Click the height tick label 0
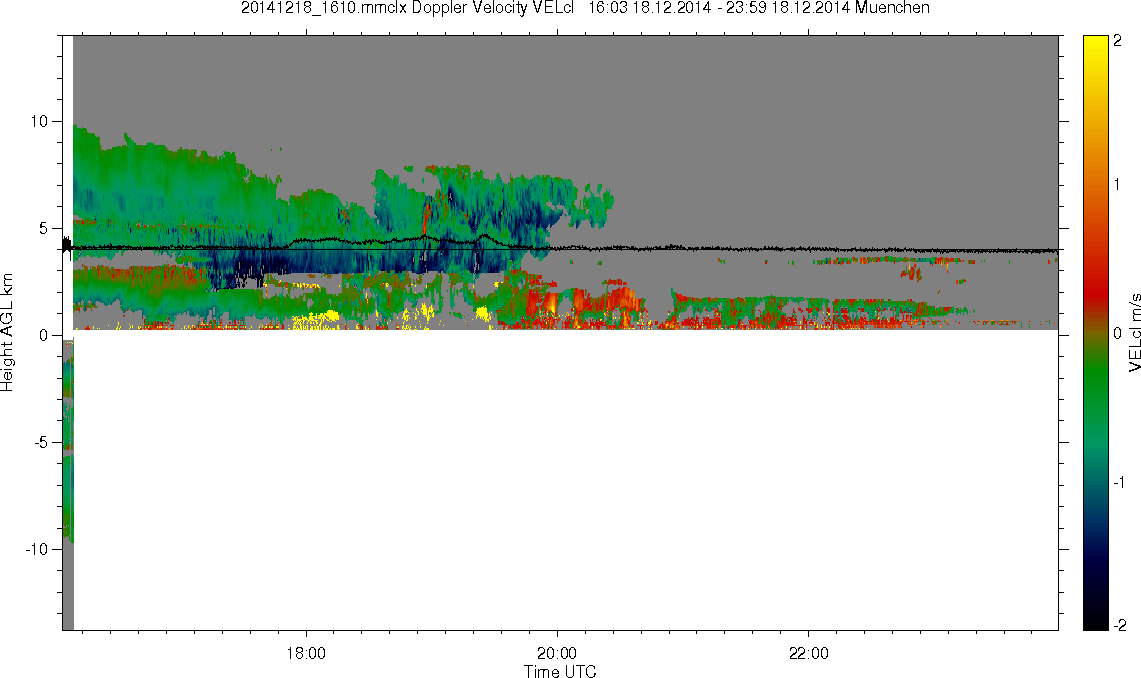This screenshot has width=1141, height=678. [44, 335]
